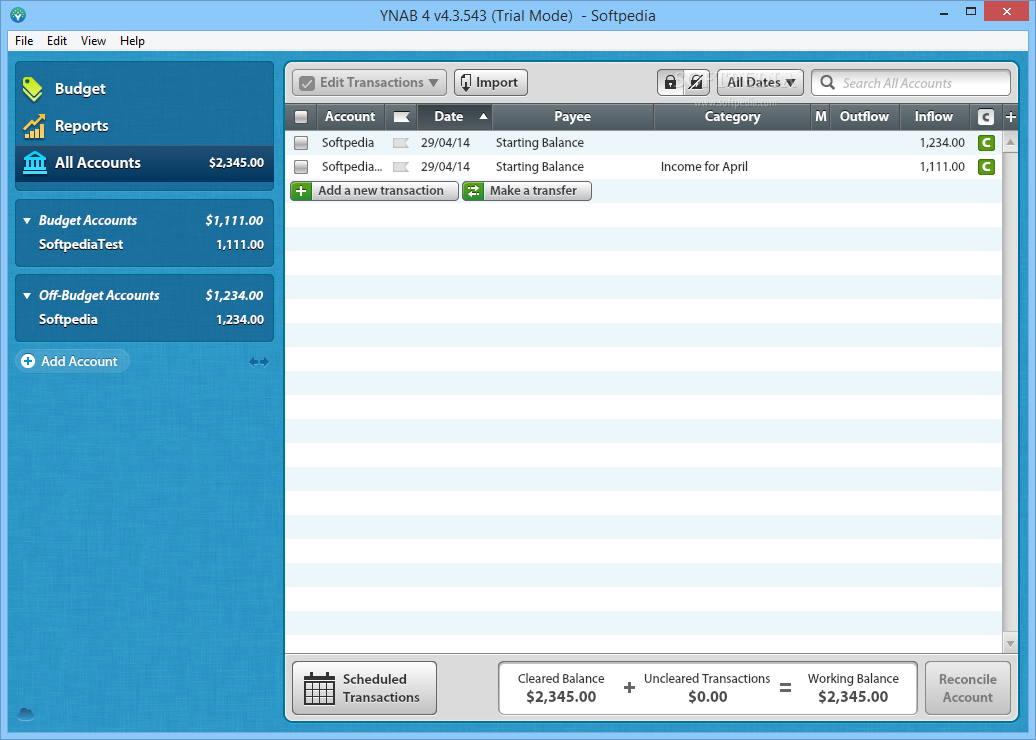Select the SoftpediaTest account
Image resolution: width=1036 pixels, height=740 pixels.
tap(144, 244)
